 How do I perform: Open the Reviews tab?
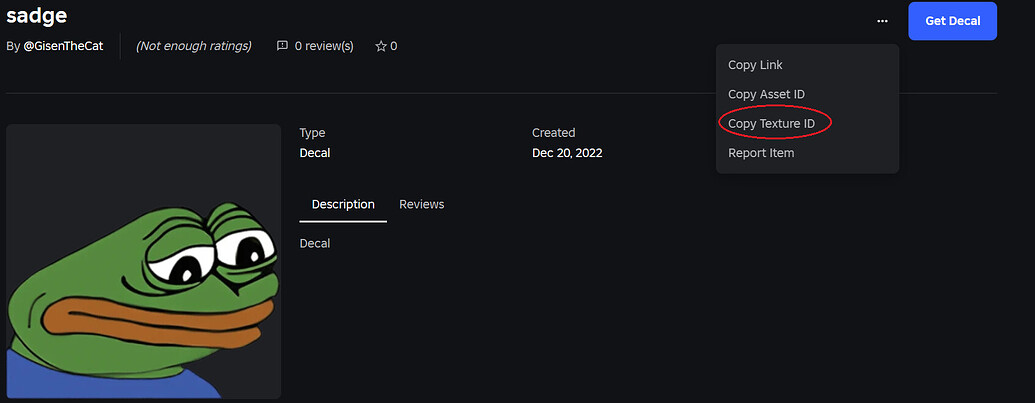coord(421,204)
